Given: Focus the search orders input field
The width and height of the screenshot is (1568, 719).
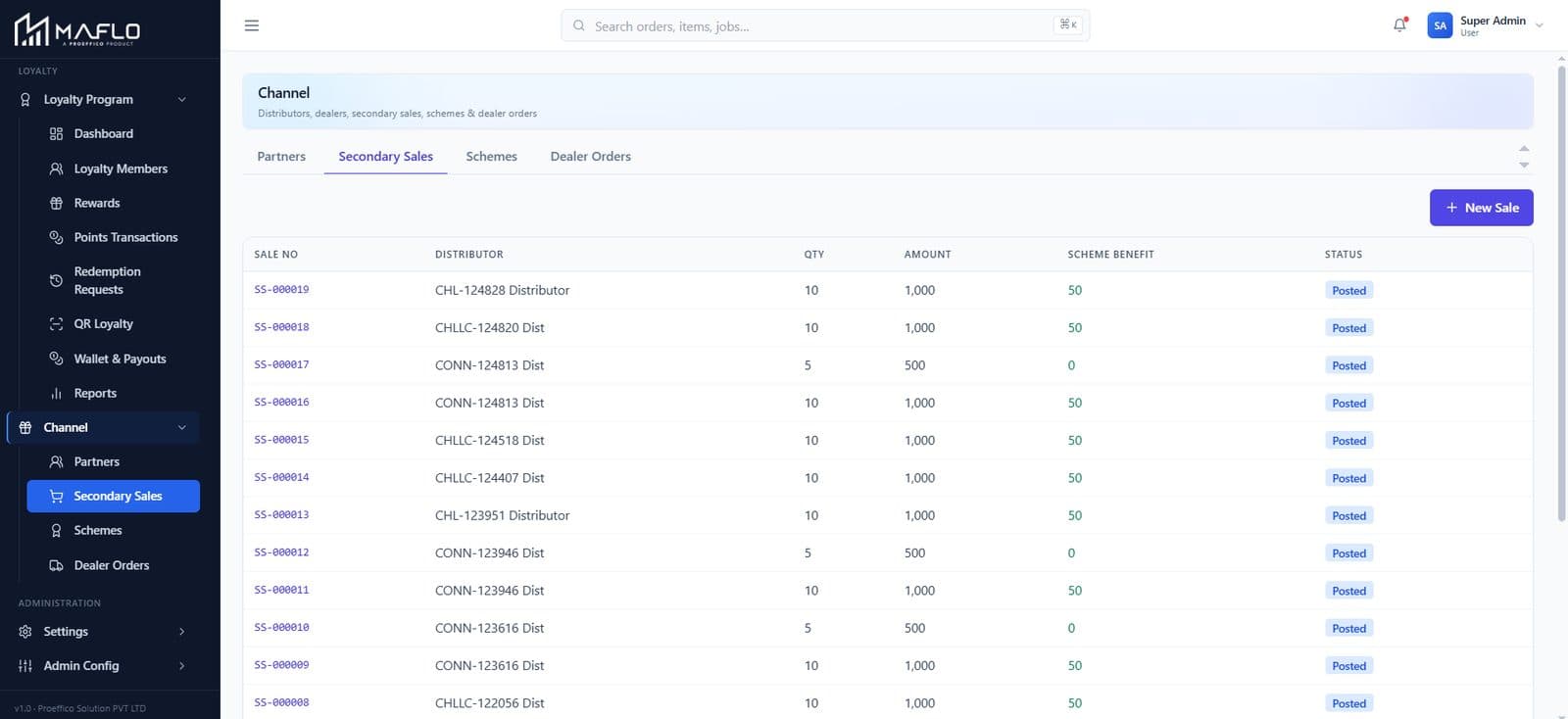Looking at the screenshot, I should point(825,25).
